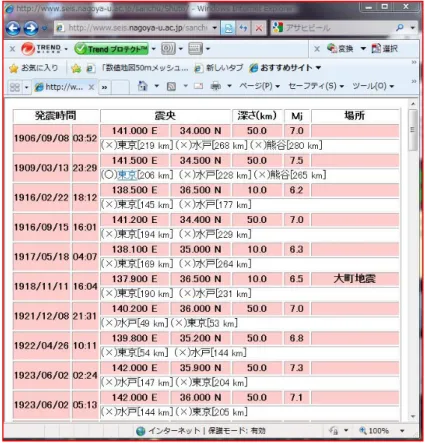Click the Print icon
This screenshot has width=425, height=443.
coord(216,86)
